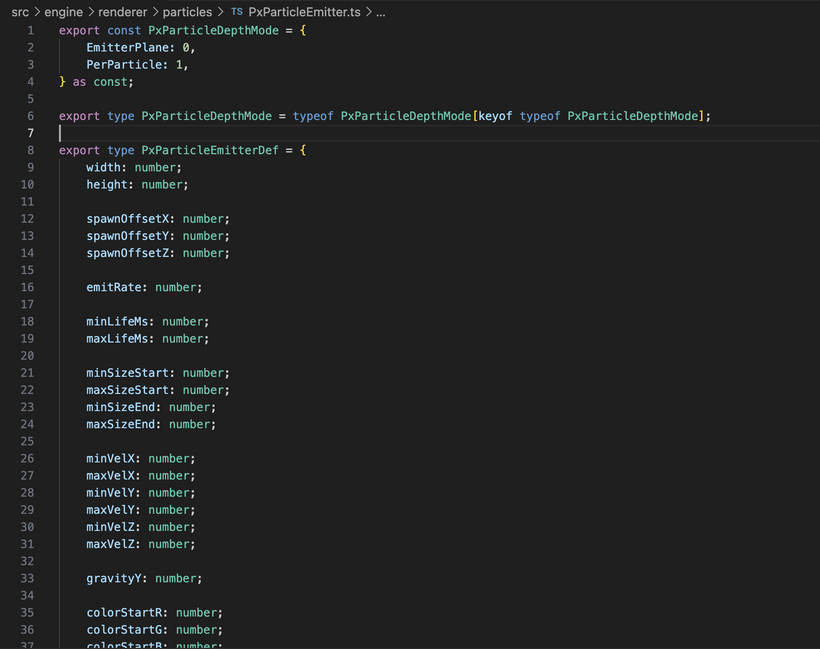This screenshot has width=820, height=649.
Task: Select the renderer breadcrumb segment
Action: tap(123, 12)
